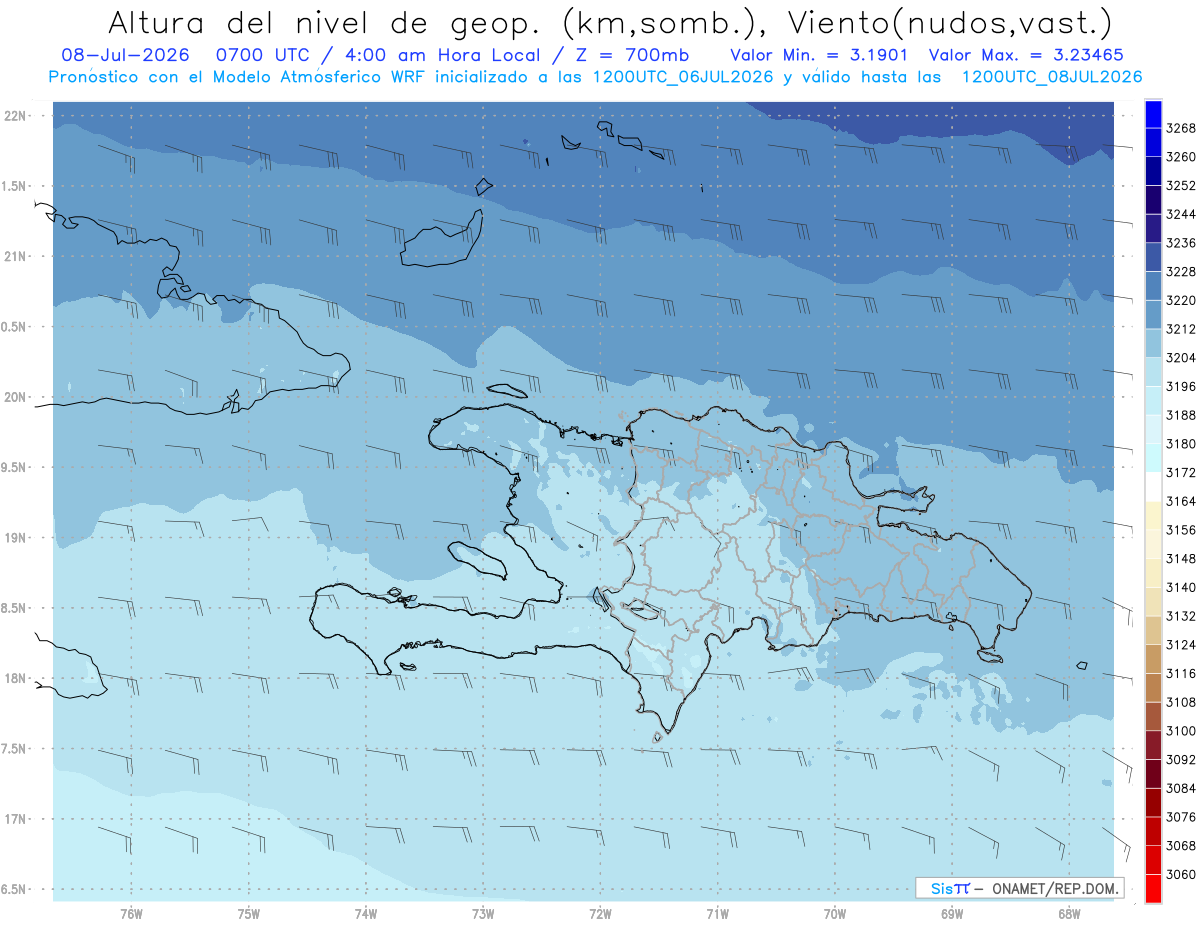Click the colorbar label '3252'
The height and width of the screenshot is (927, 1200).
pyautogui.click(x=1181, y=186)
